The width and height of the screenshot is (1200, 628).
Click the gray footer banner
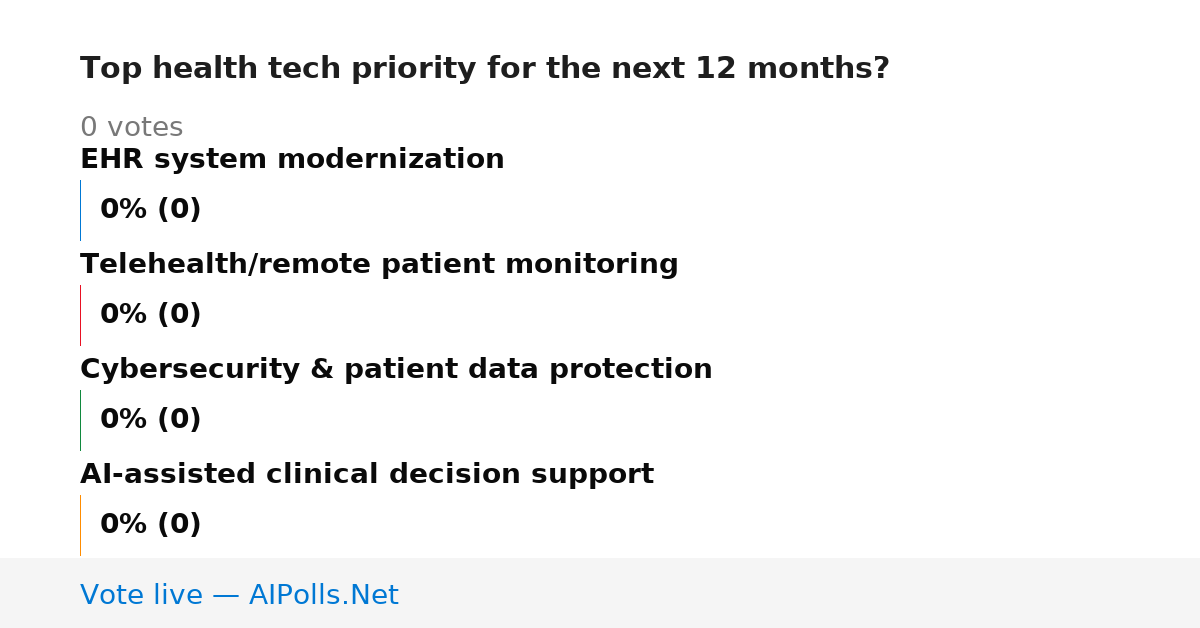pyautogui.click(x=600, y=593)
